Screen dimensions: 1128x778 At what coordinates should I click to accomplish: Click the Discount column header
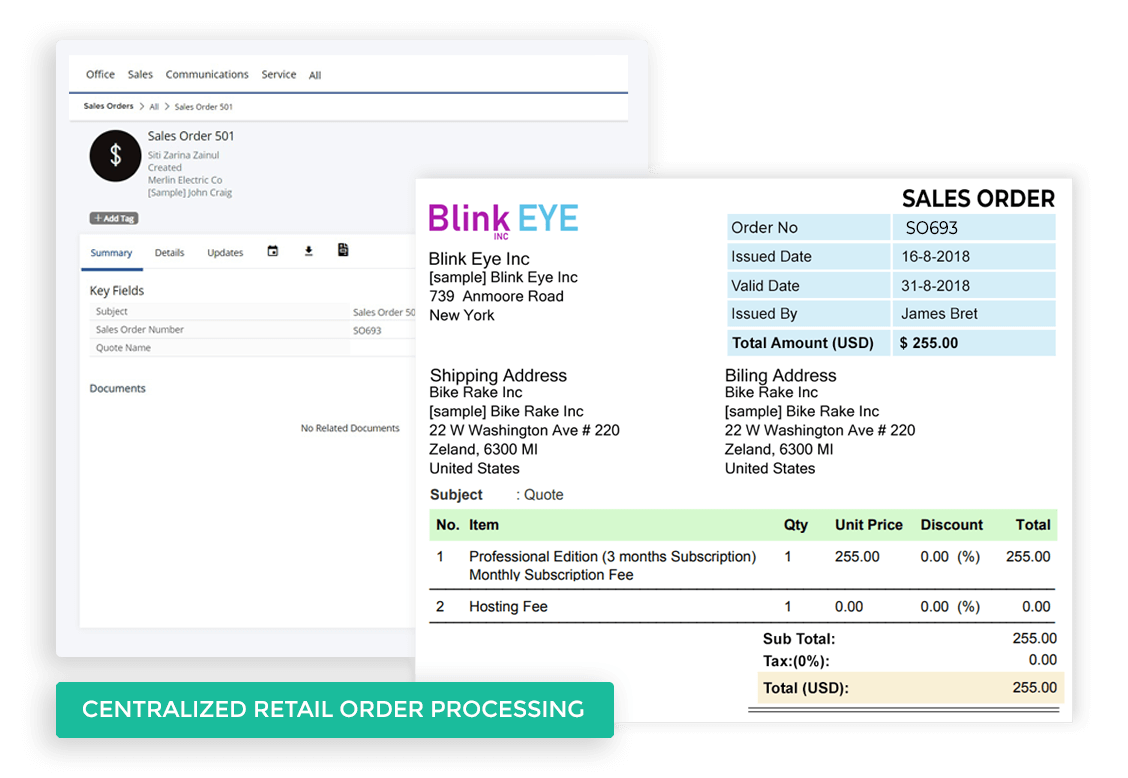(951, 525)
